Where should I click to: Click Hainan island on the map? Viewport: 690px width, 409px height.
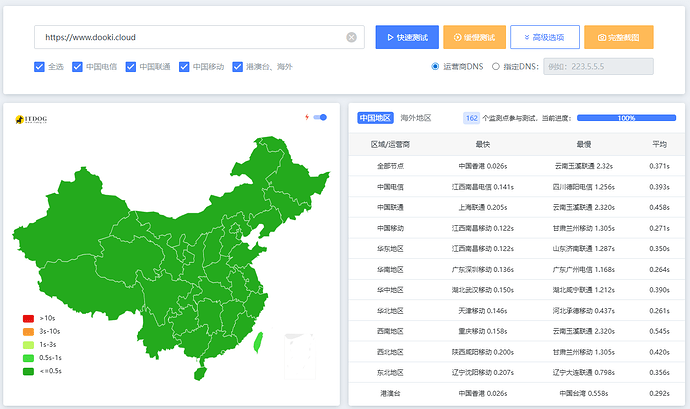pos(200,374)
